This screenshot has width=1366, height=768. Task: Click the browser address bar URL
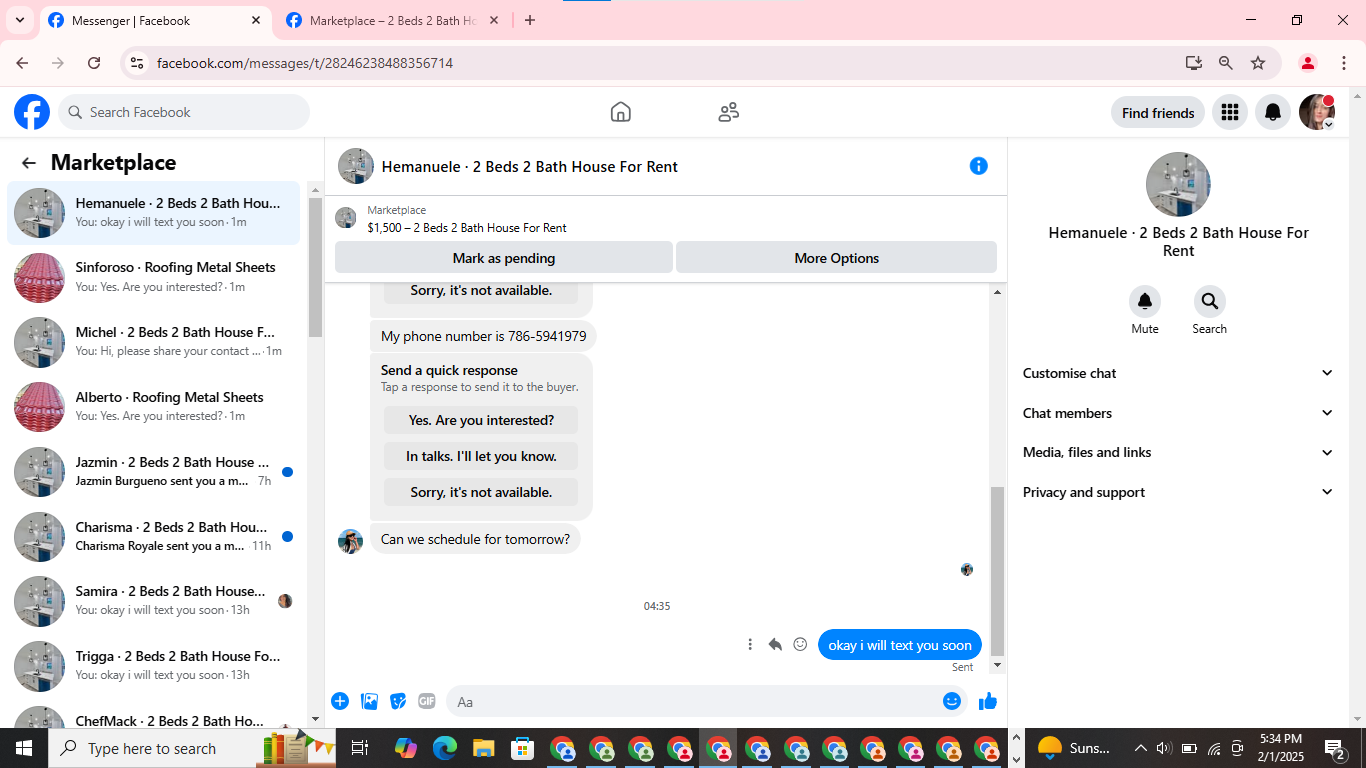click(305, 63)
